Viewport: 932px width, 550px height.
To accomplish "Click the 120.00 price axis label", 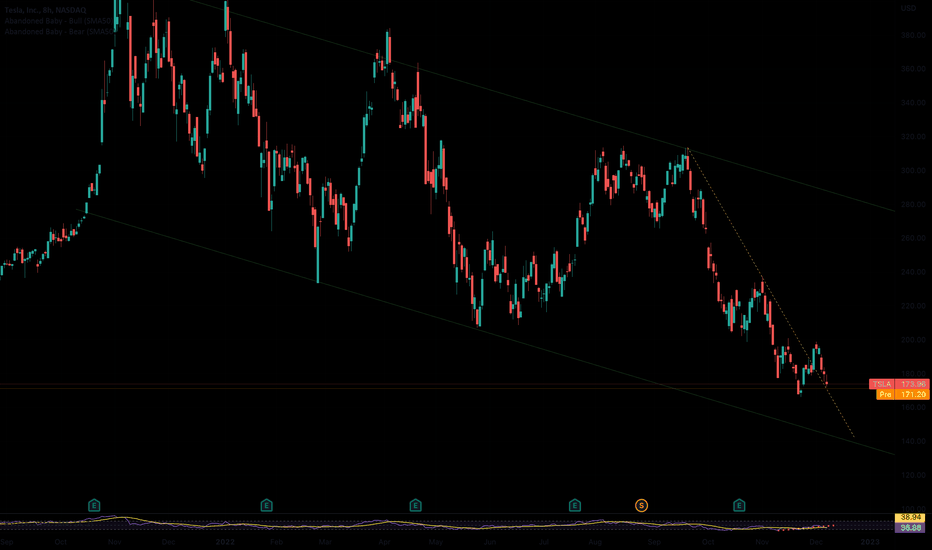I will tap(913, 475).
